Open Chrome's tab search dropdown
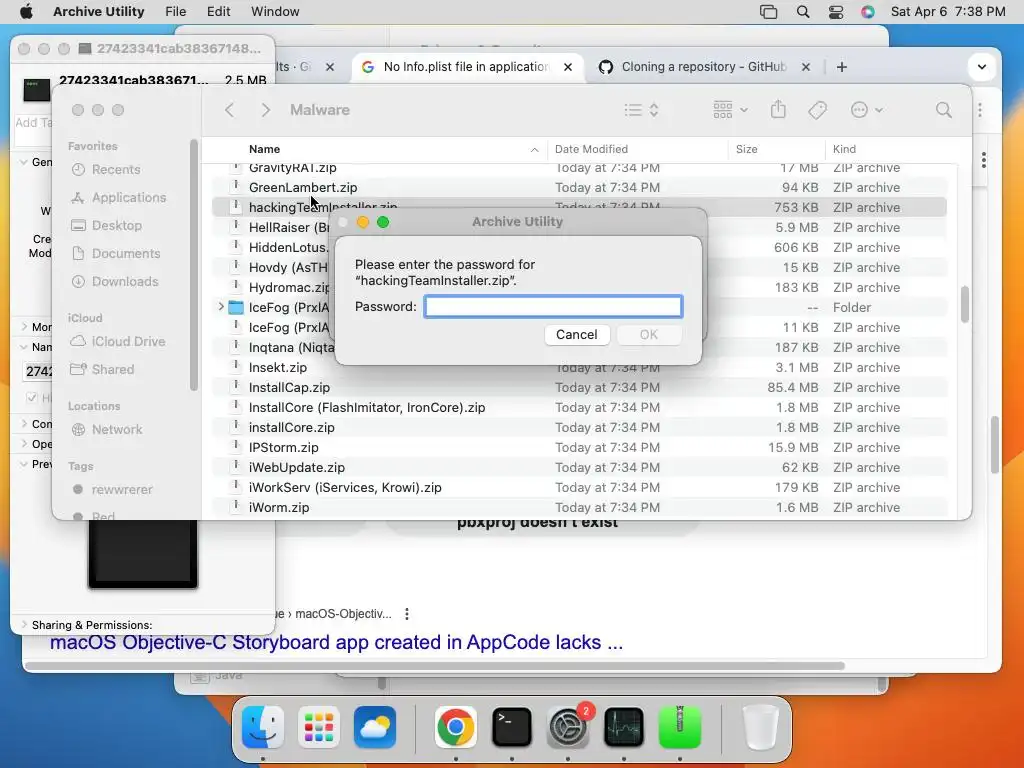This screenshot has height=768, width=1024. [981, 67]
